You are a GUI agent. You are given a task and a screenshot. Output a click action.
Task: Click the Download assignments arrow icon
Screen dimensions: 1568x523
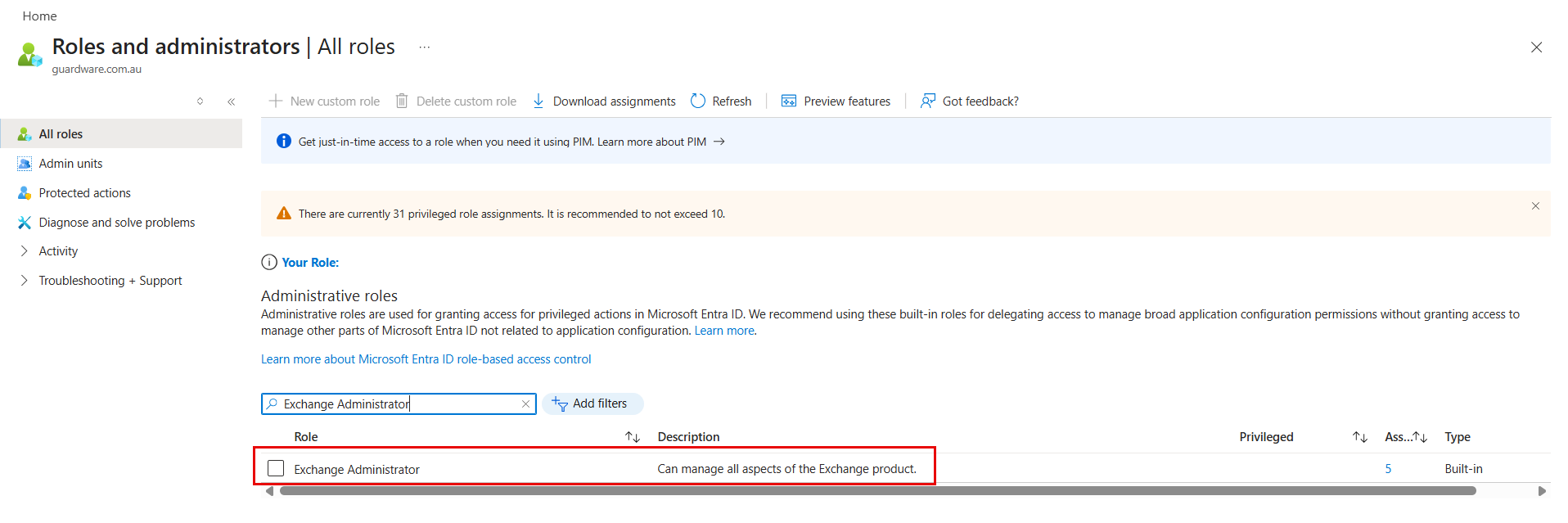[x=538, y=101]
